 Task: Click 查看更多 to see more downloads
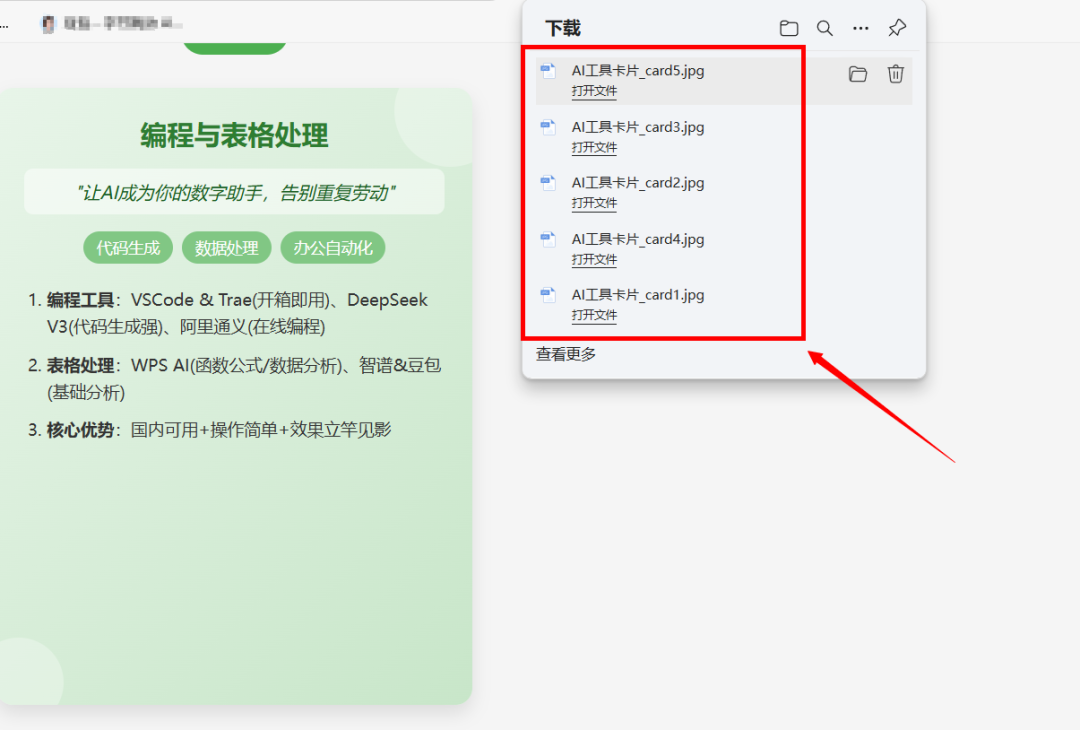point(564,353)
